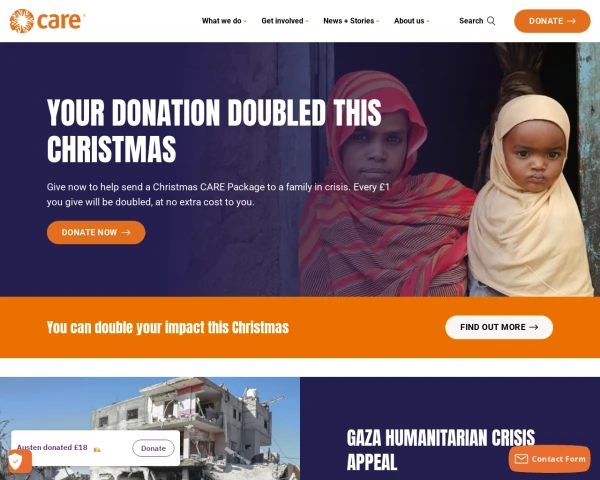600x480 pixels.
Task: Open the Contact Form button
Action: click(549, 459)
